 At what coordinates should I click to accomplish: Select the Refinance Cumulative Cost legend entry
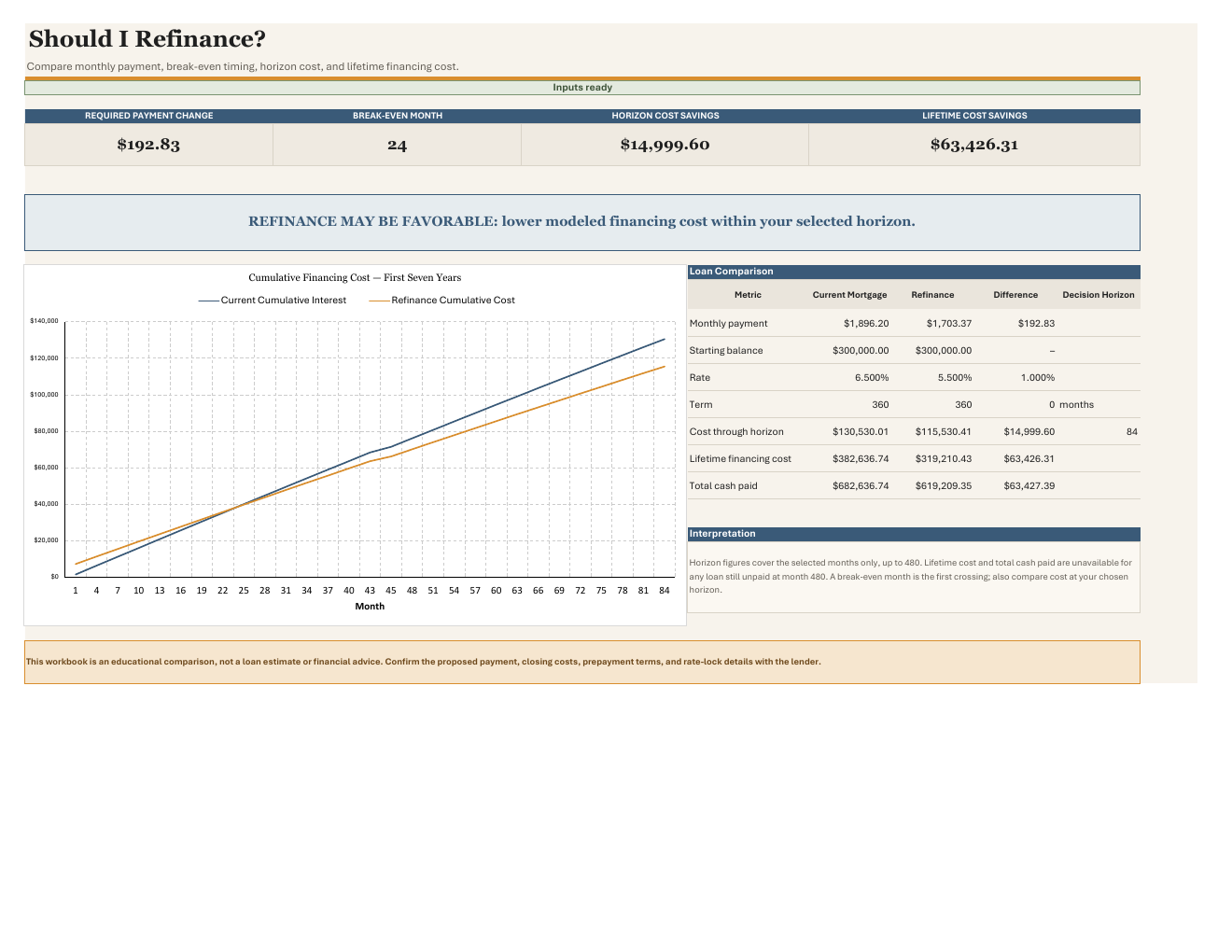[442, 301]
